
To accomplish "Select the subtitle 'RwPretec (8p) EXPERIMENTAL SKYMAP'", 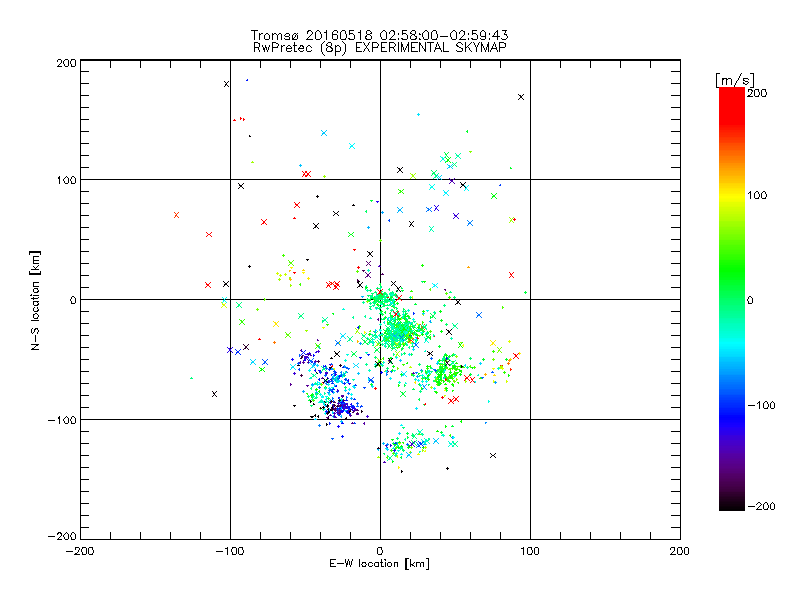I will tap(380, 48).
